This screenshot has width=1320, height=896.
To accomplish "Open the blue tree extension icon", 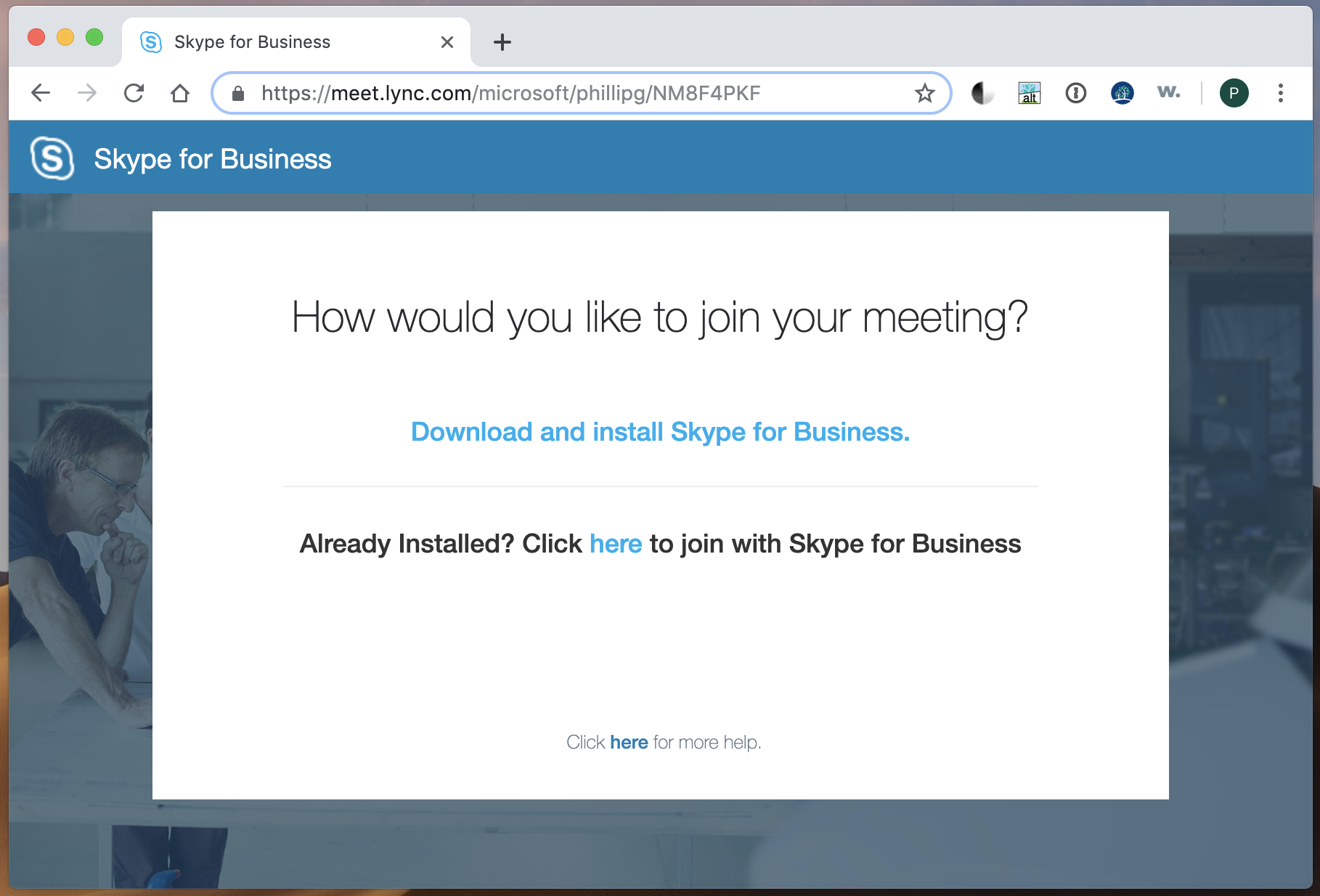I will coord(1122,93).
